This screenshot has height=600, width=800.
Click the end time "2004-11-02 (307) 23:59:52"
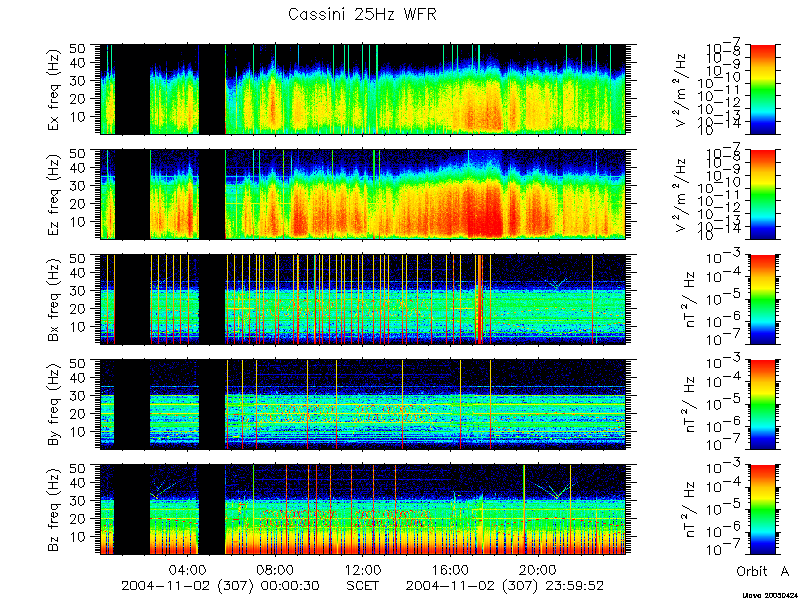(x=505, y=585)
